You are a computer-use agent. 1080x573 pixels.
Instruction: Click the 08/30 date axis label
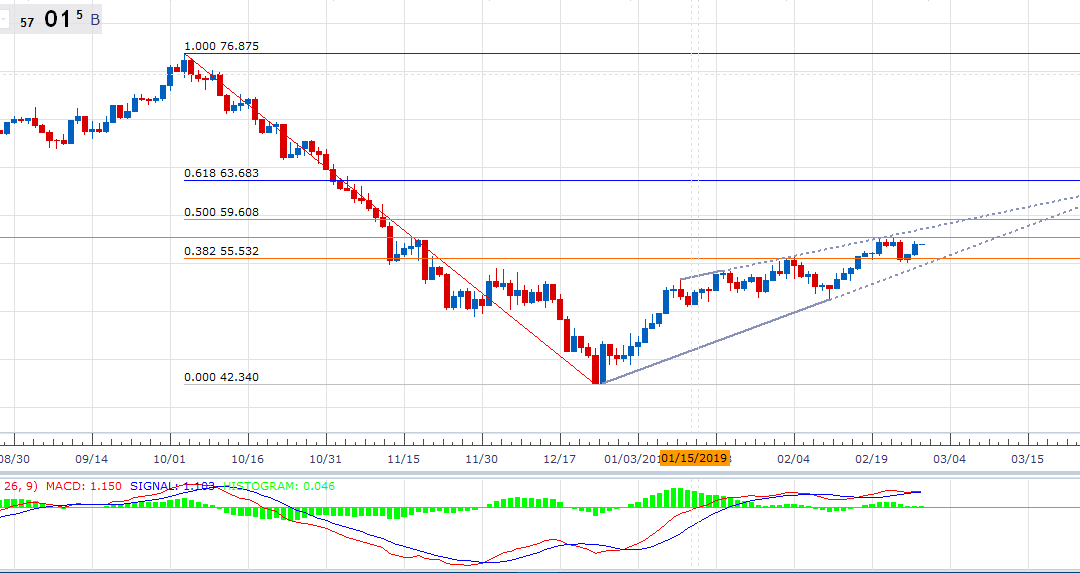point(13,458)
